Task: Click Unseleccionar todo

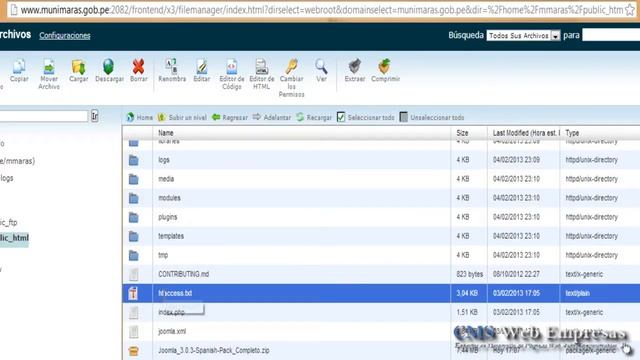Action: [x=431, y=117]
